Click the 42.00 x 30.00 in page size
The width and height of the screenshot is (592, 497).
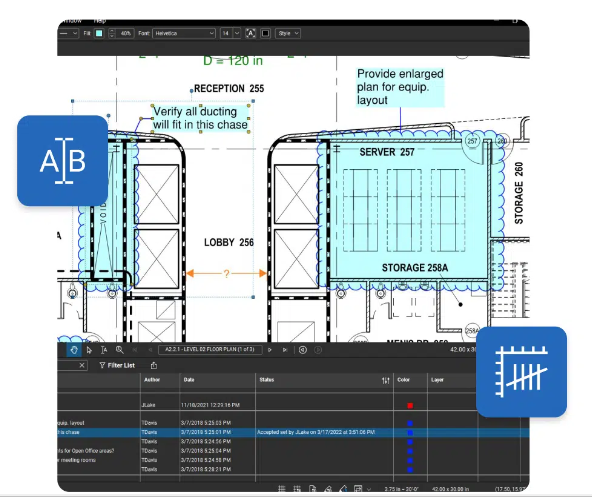450,489
